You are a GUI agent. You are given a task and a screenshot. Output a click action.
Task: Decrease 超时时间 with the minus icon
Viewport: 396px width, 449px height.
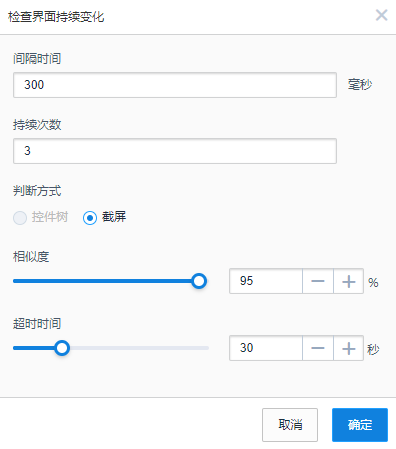tap(318, 348)
